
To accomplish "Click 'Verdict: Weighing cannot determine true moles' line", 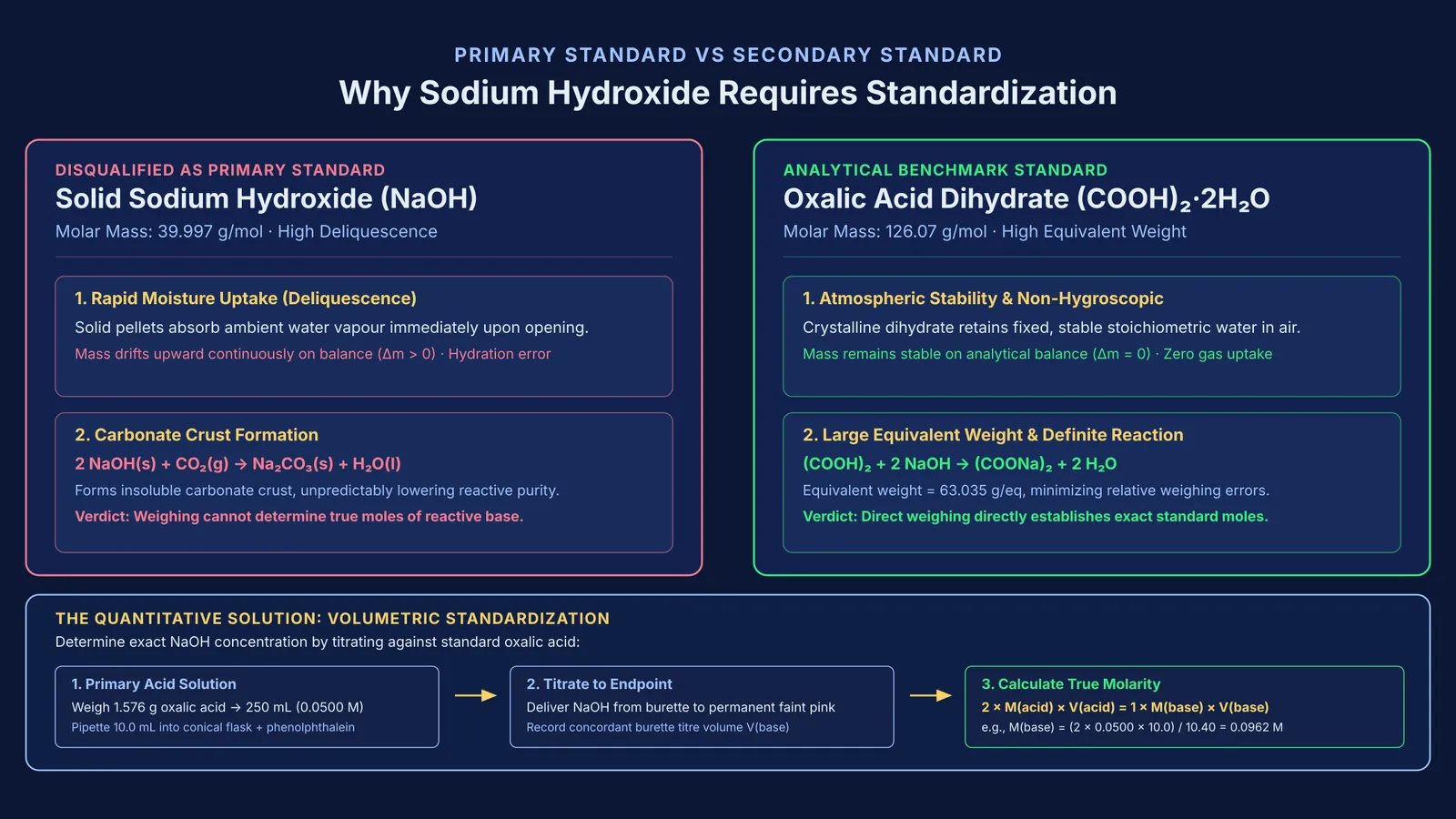I will click(298, 517).
